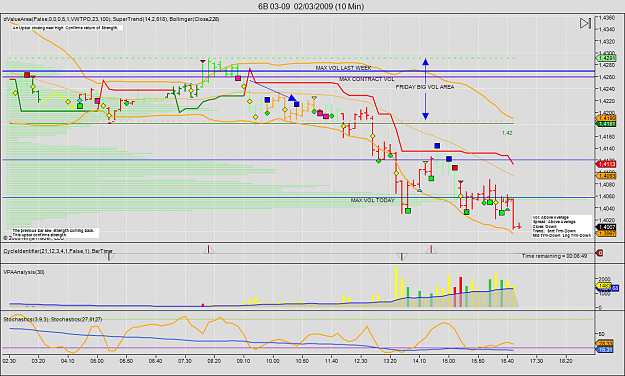Click the 1,4140 price axis label
625x376 pixels.
tap(607, 148)
